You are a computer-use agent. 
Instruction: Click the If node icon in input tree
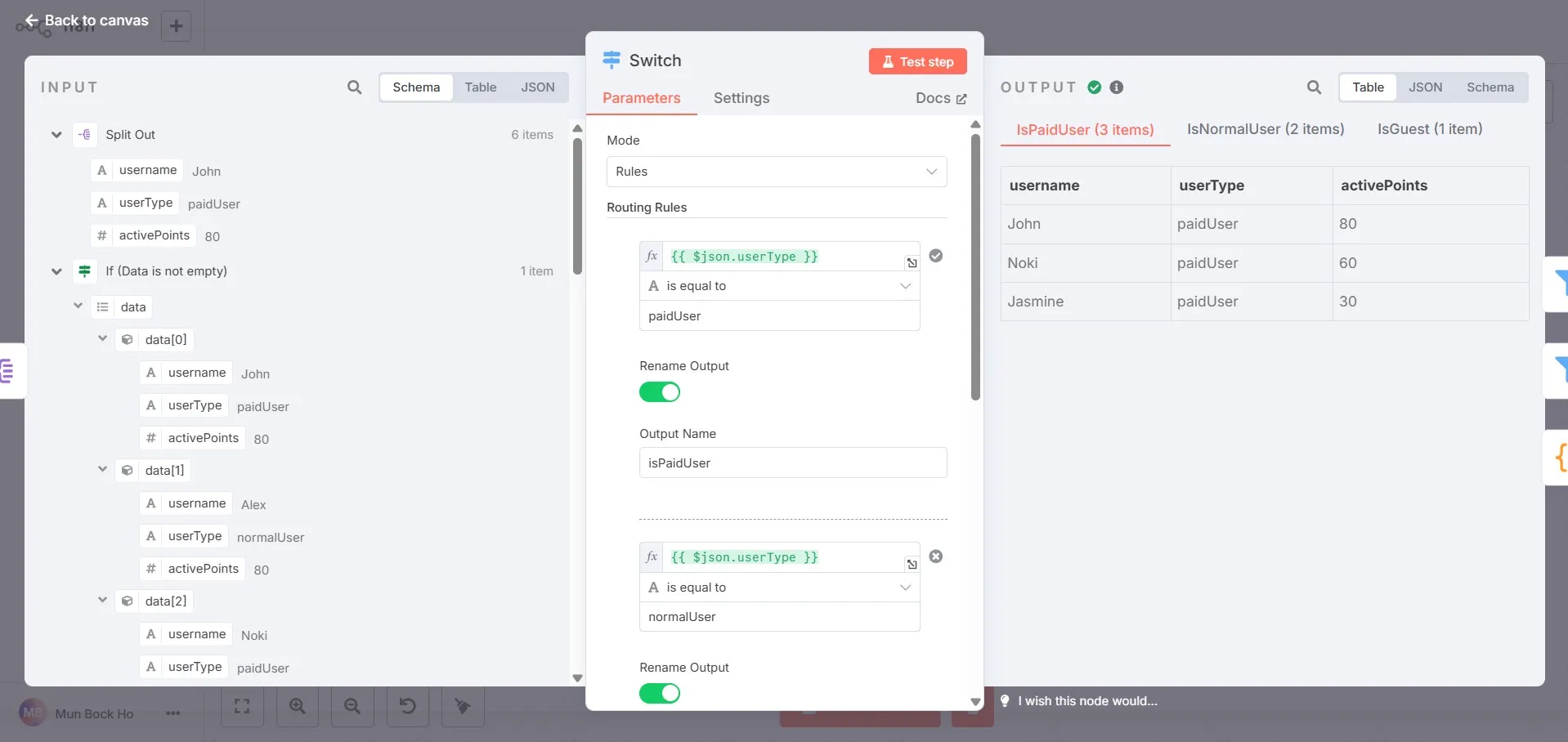coord(85,271)
